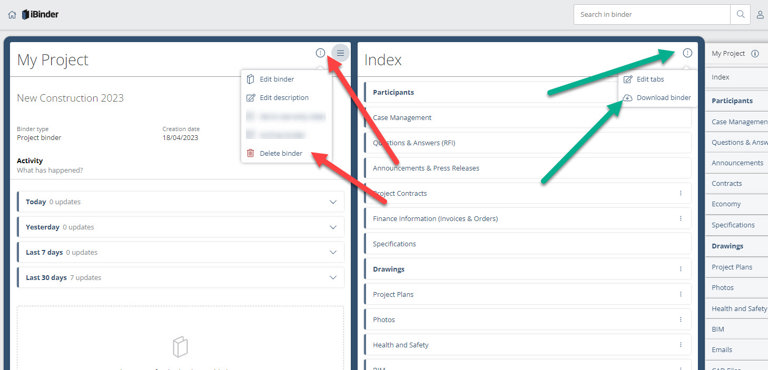Expand the Yesterday updates section
This screenshot has height=370, width=768.
pyautogui.click(x=181, y=227)
